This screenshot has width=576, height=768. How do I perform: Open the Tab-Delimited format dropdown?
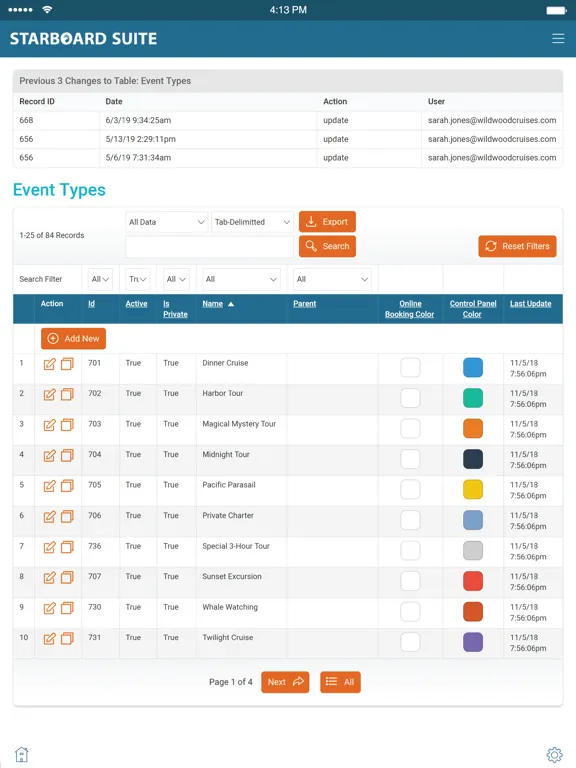[x=252, y=222]
